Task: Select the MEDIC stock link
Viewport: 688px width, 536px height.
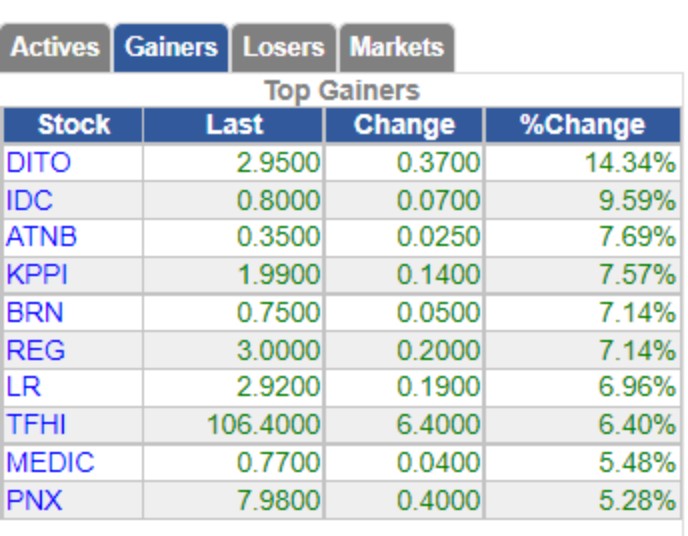Action: click(x=50, y=462)
